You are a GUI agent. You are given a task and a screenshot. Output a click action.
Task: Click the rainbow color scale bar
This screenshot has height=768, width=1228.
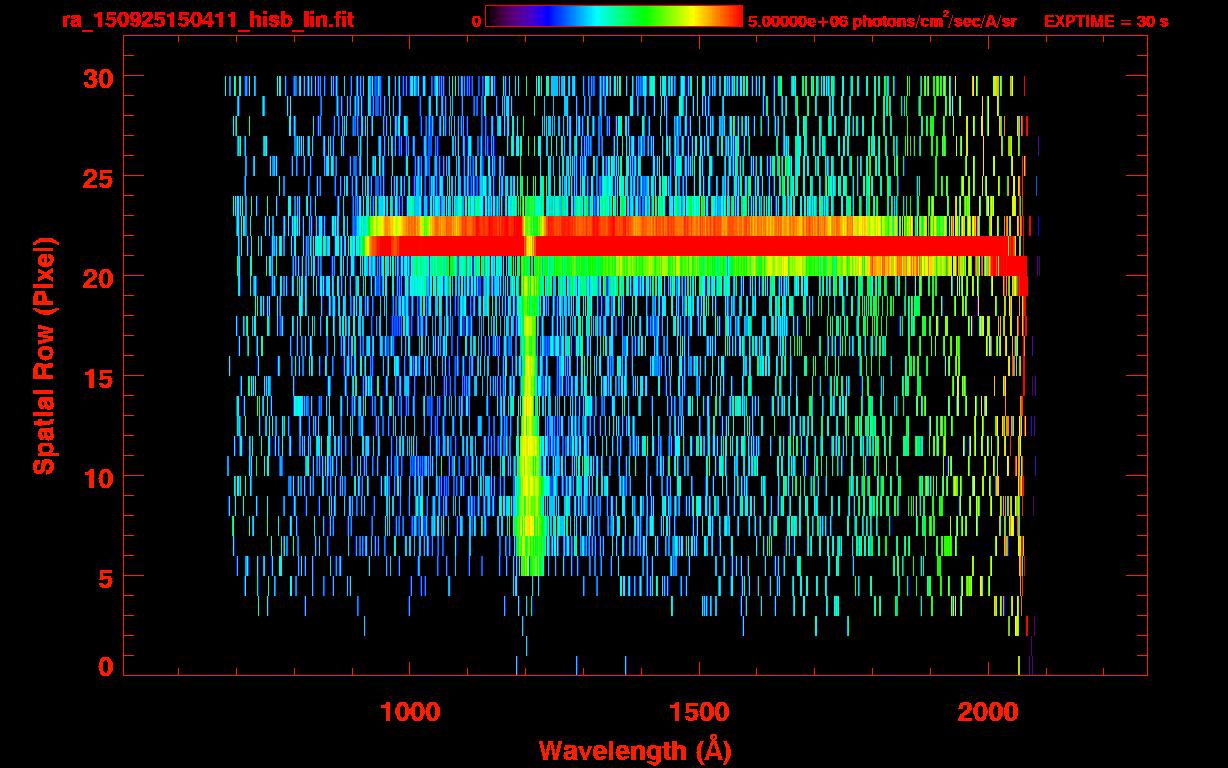point(614,16)
